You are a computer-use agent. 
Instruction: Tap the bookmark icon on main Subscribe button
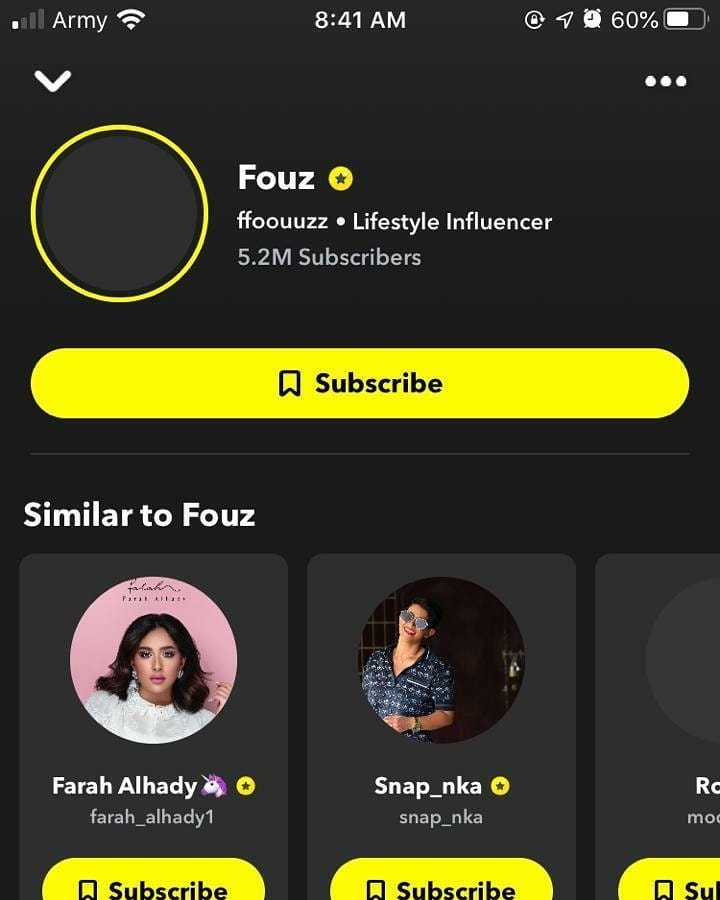(x=290, y=384)
